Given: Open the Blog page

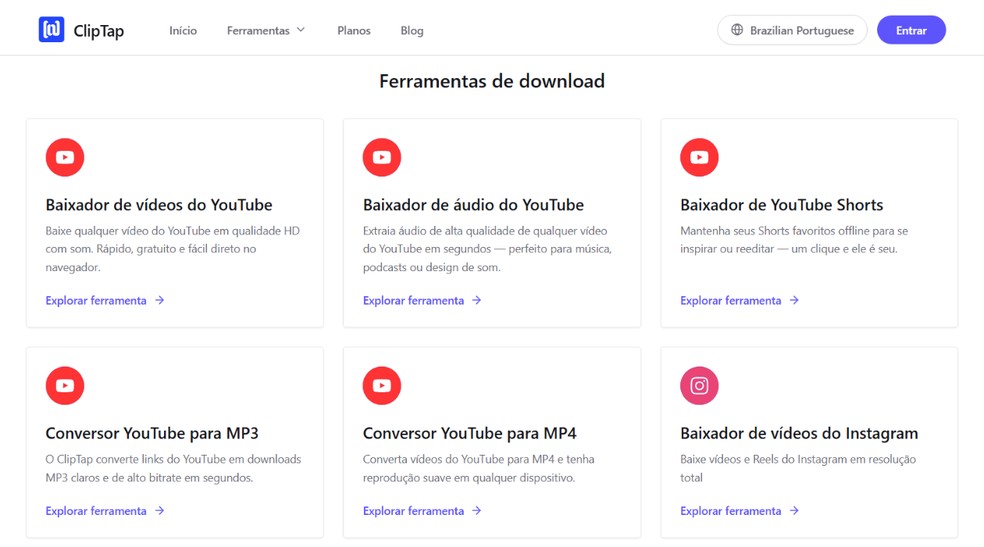Looking at the screenshot, I should pos(412,30).
